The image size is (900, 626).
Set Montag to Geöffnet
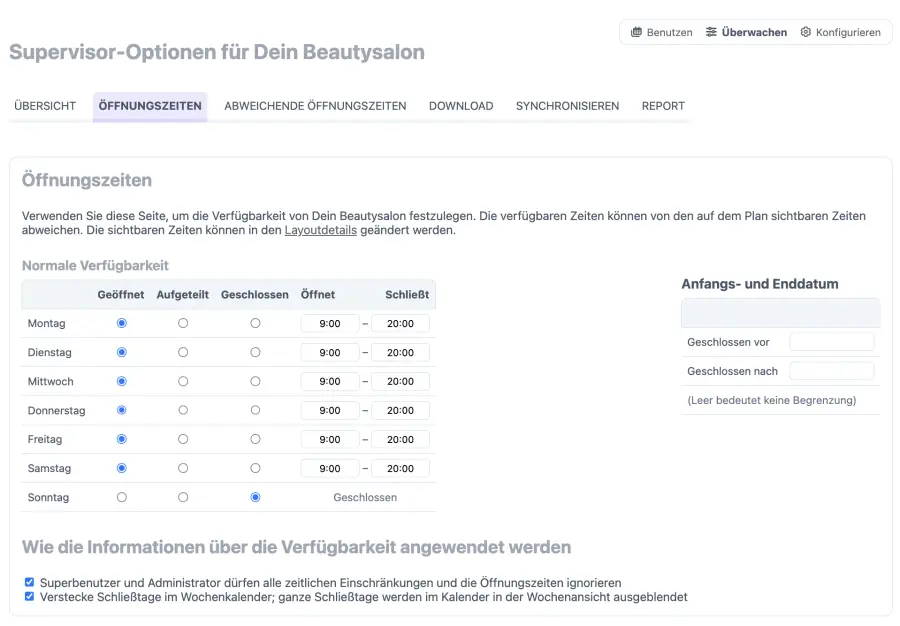click(121, 323)
